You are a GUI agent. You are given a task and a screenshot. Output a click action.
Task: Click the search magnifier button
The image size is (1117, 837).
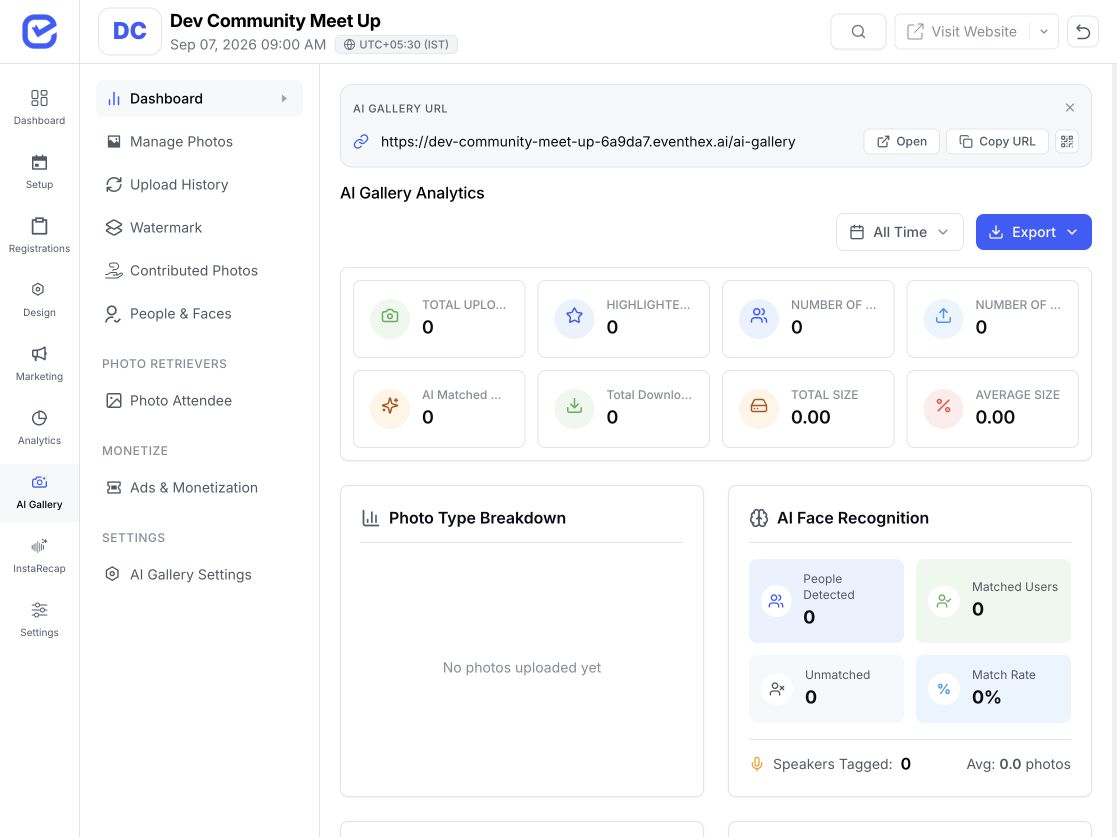click(858, 31)
